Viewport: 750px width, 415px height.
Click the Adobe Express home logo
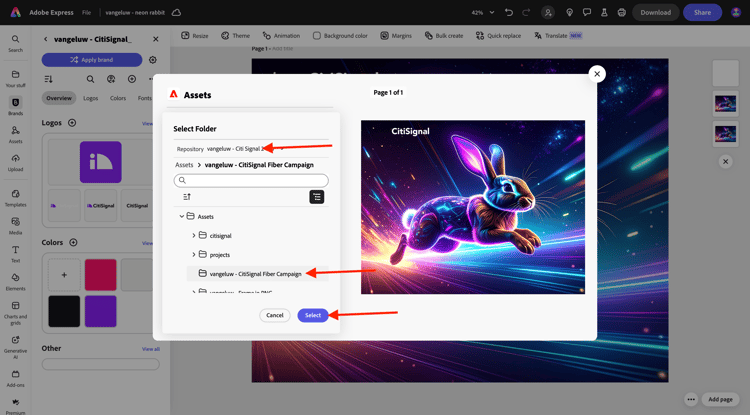tap(15, 12)
